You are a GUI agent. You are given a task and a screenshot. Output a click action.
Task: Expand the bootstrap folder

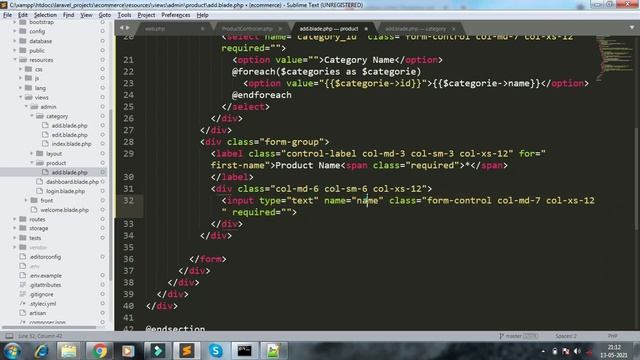click(15, 22)
